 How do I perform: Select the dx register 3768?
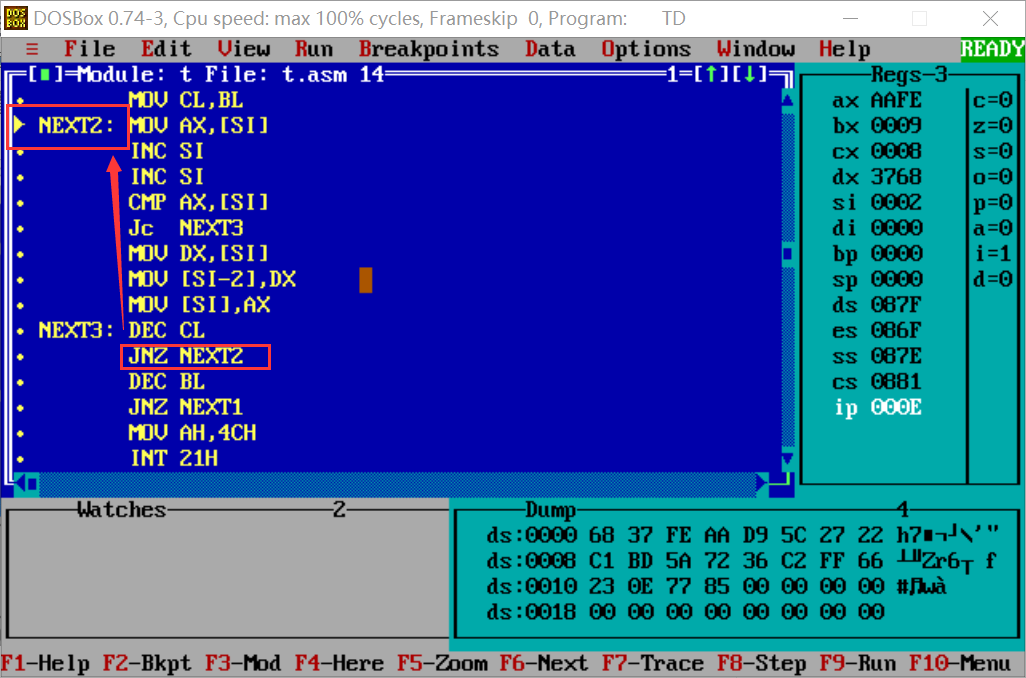(877, 177)
